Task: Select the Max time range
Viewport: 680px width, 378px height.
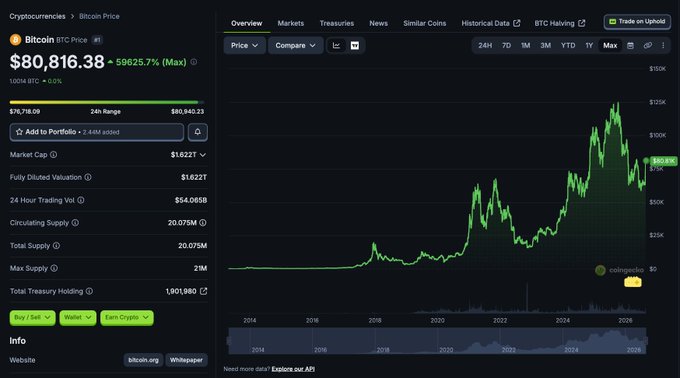Action: point(610,46)
